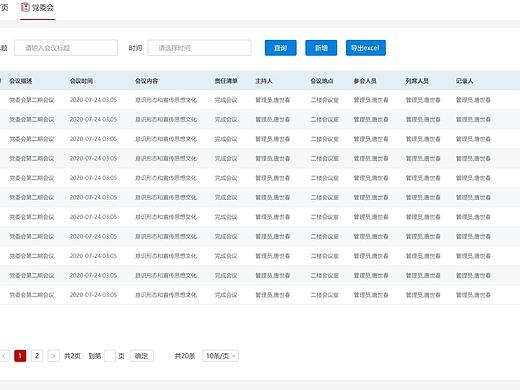The height and width of the screenshot is (390, 520).
Task: Click the 记录人 column header
Action: pos(465,81)
